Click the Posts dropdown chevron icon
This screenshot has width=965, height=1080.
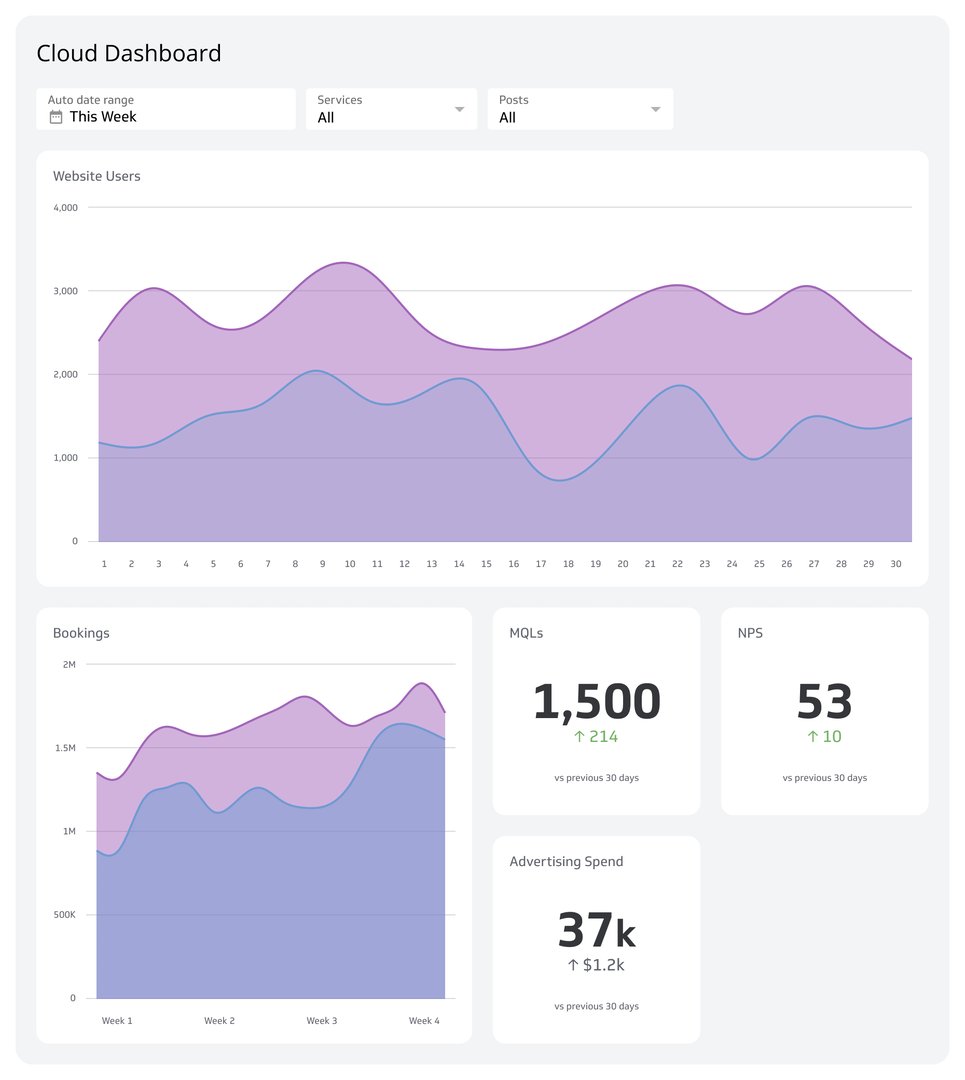pos(656,109)
